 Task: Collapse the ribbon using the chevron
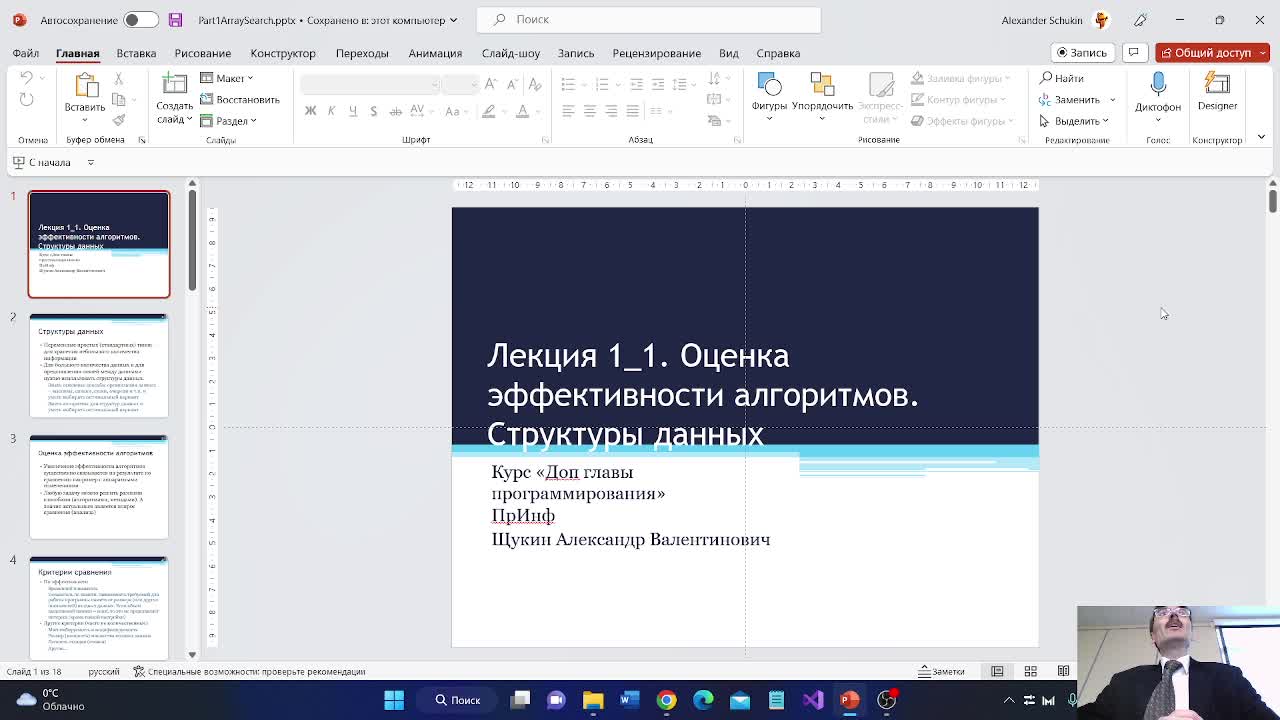click(x=1261, y=139)
